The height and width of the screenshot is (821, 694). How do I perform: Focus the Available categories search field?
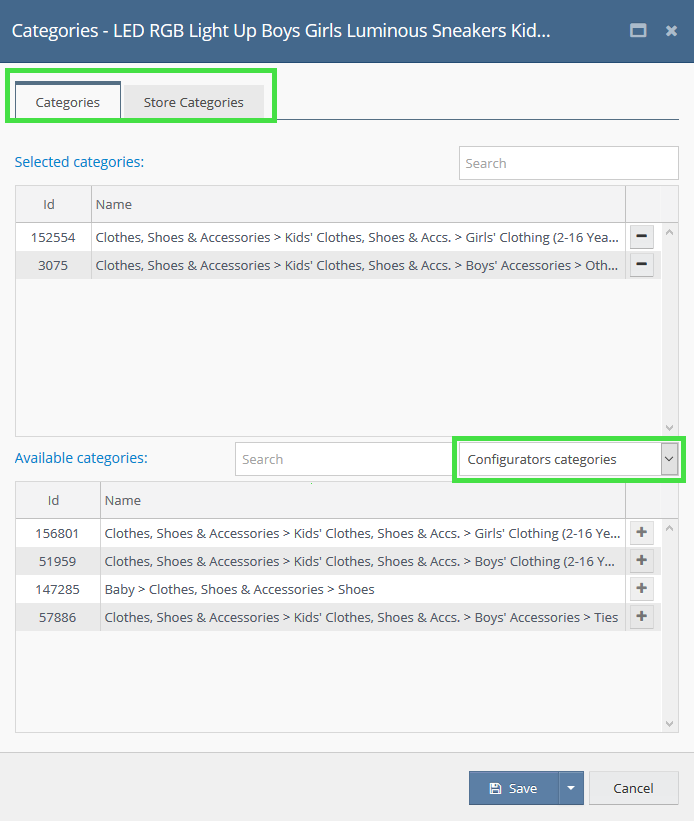point(343,460)
